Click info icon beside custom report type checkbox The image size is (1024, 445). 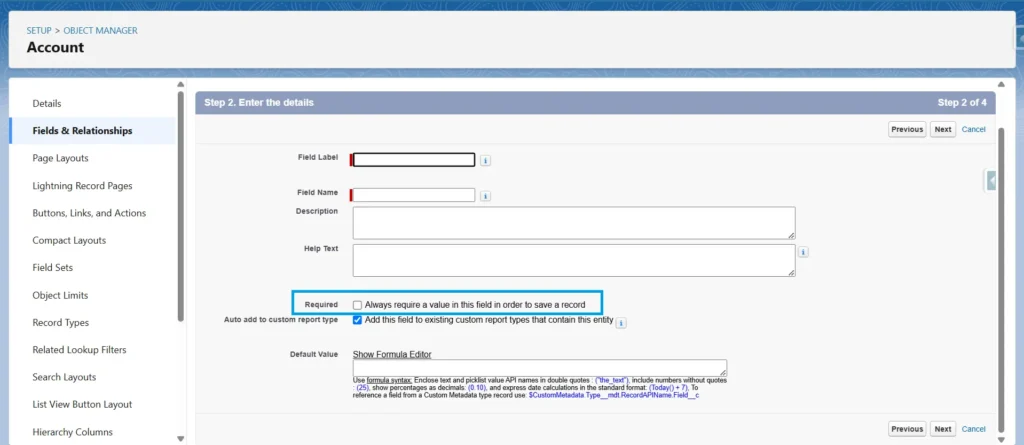pos(621,323)
